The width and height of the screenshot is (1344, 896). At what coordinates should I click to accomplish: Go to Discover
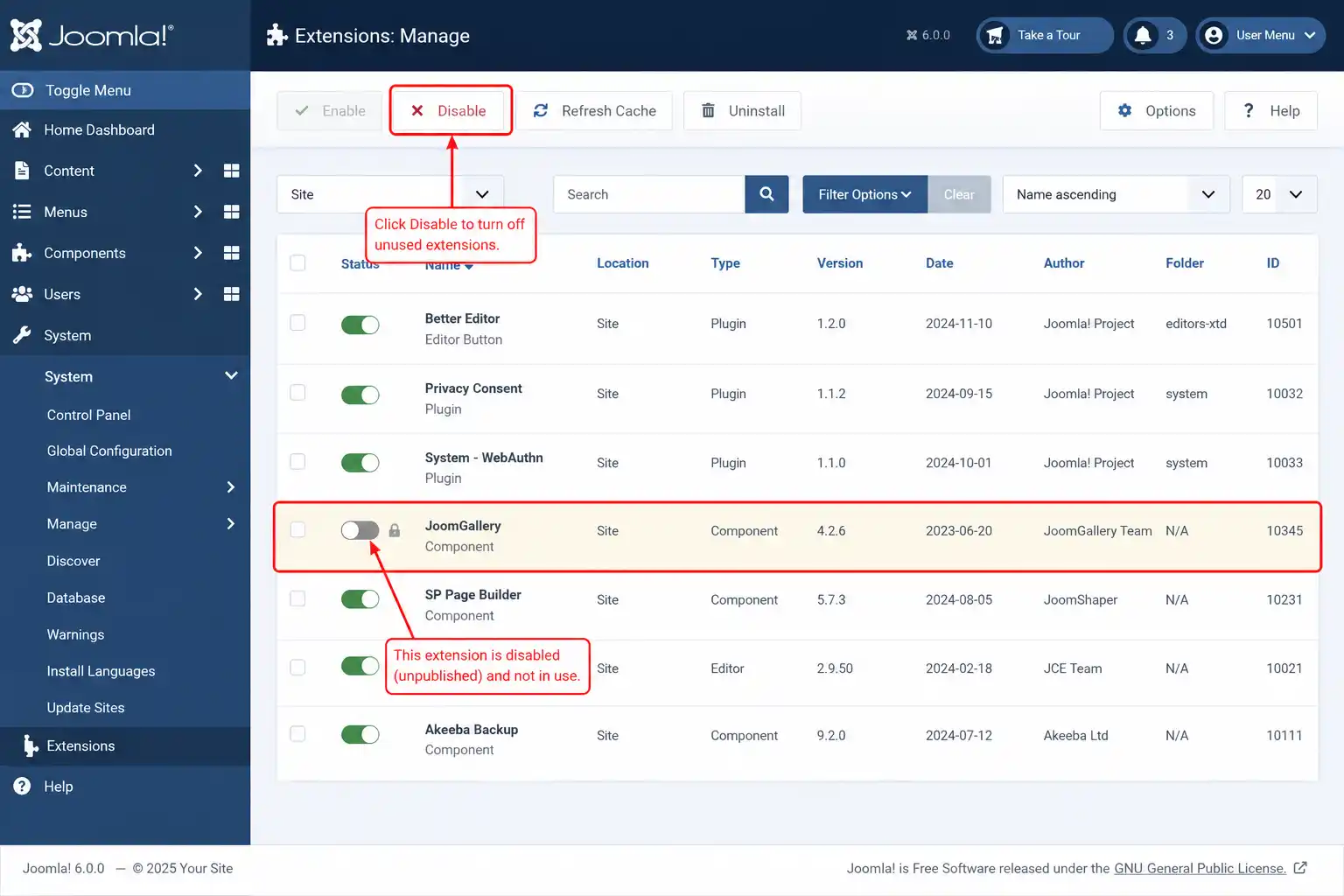[73, 561]
